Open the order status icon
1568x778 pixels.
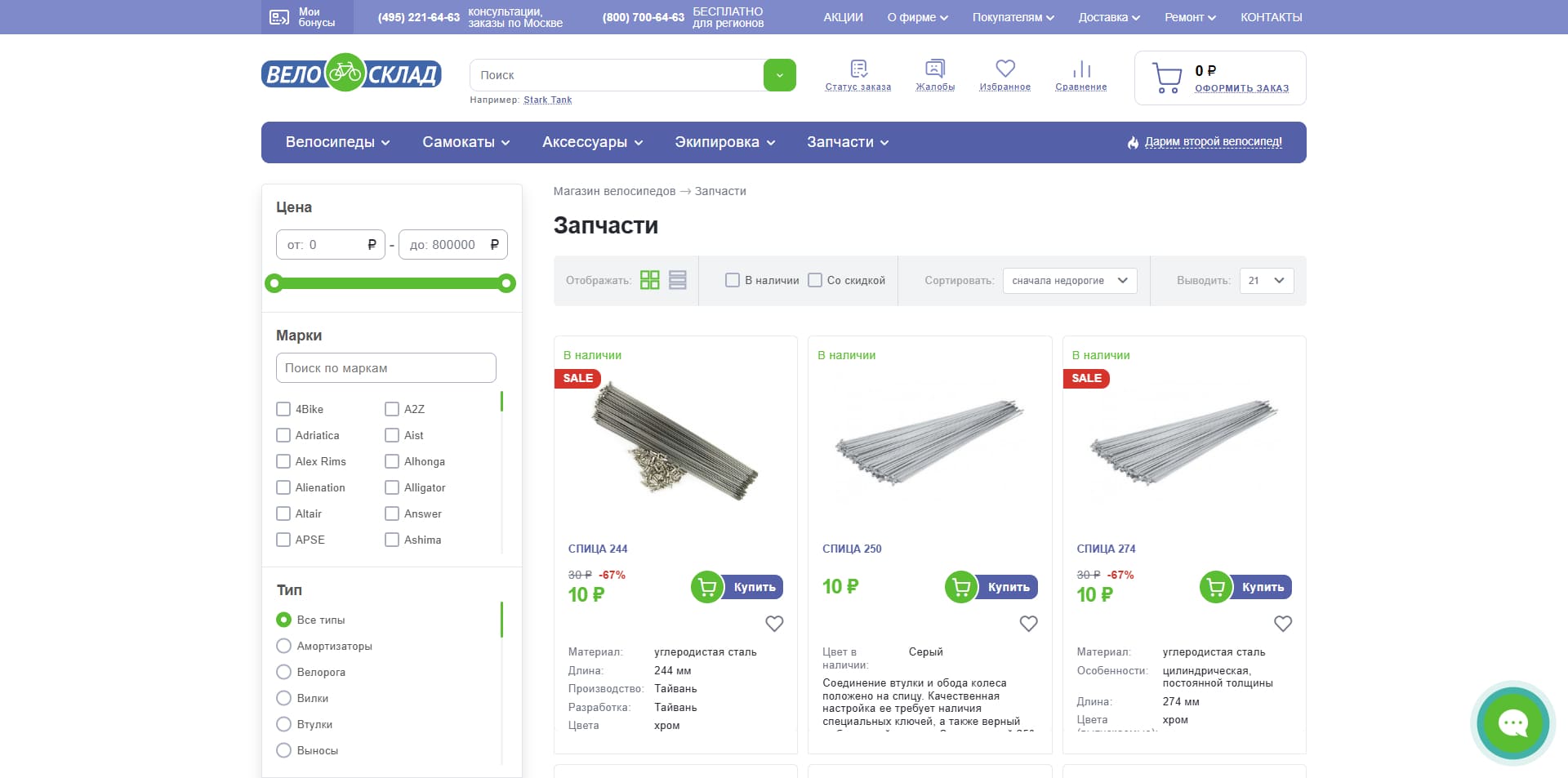(858, 69)
